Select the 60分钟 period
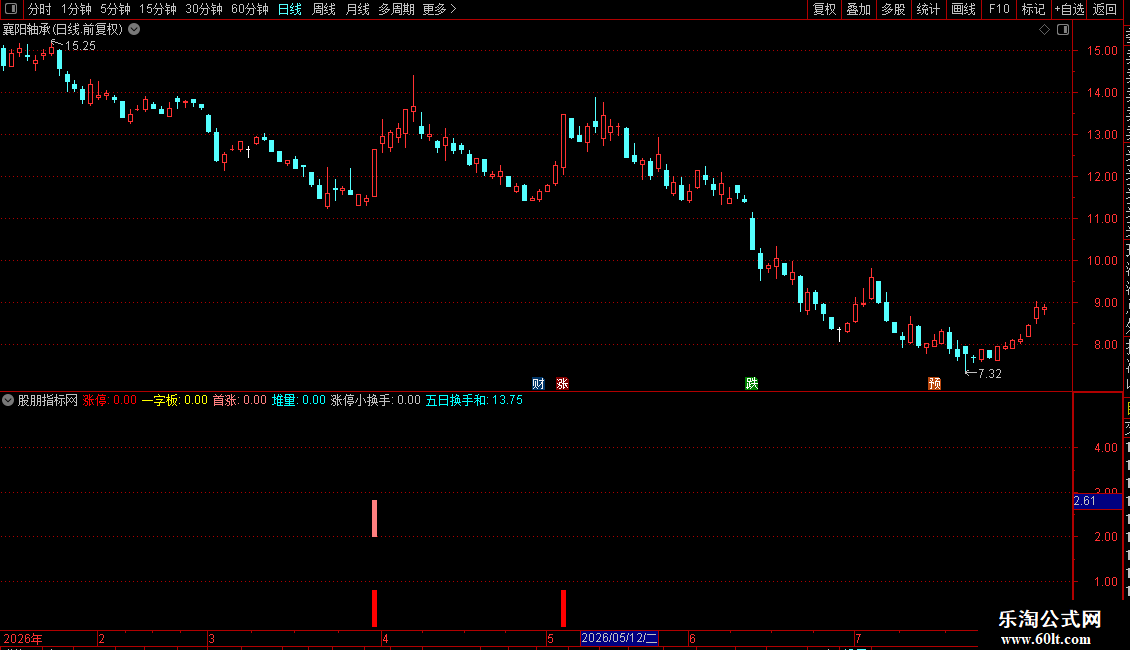This screenshot has width=1130, height=650. click(249, 9)
